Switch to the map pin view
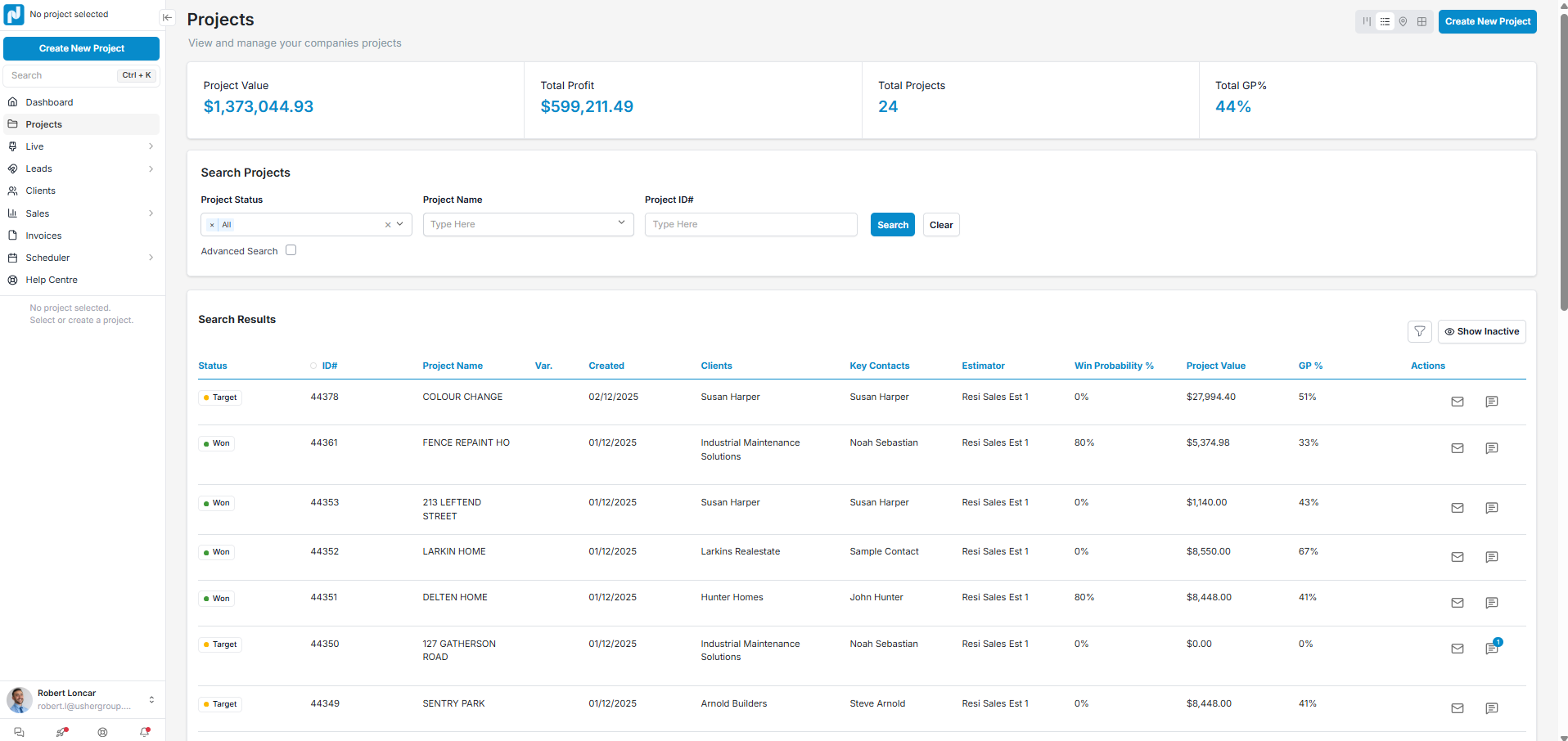The width and height of the screenshot is (1568, 741). tap(1403, 22)
